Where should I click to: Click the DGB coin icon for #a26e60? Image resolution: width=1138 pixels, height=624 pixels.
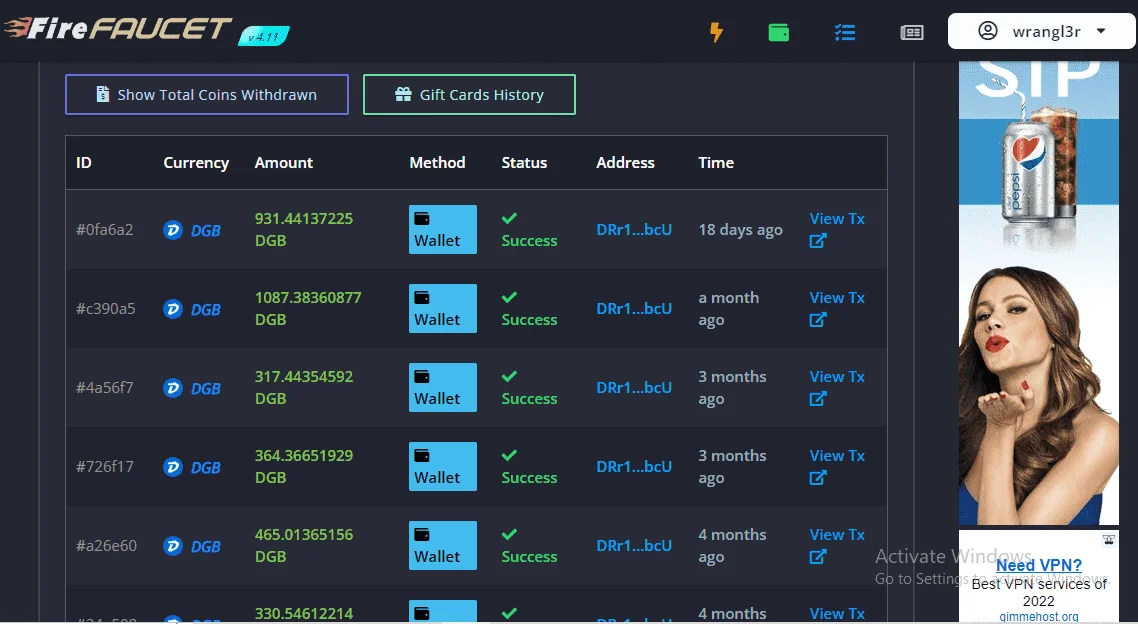(173, 546)
